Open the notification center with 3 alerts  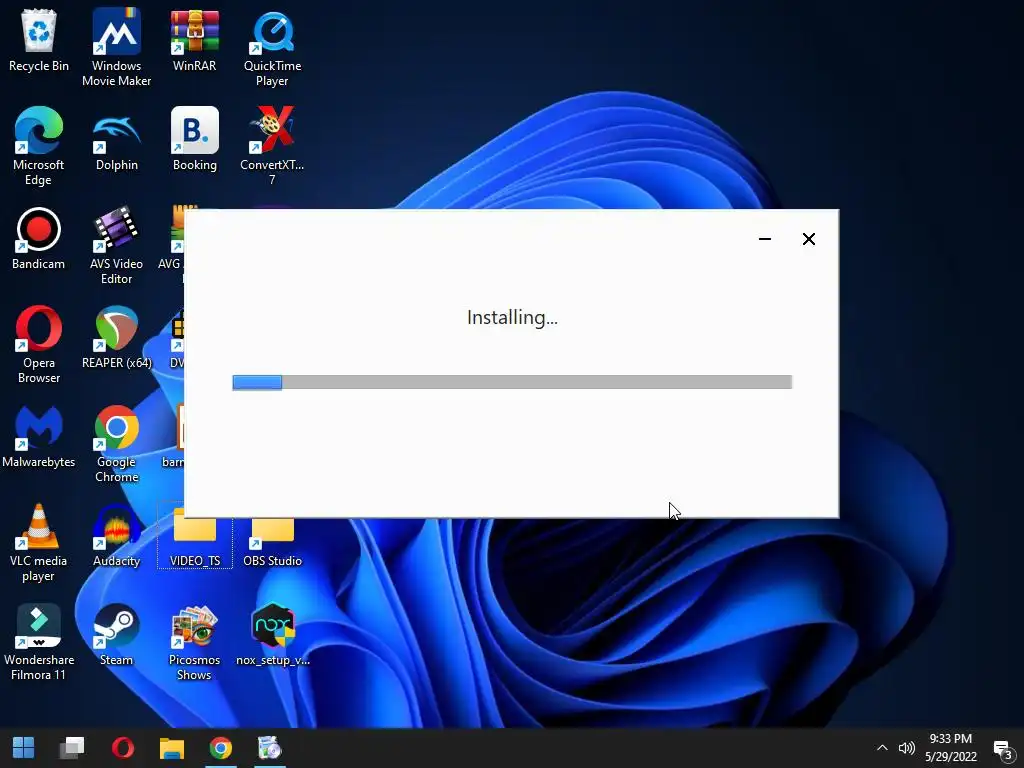point(1002,749)
